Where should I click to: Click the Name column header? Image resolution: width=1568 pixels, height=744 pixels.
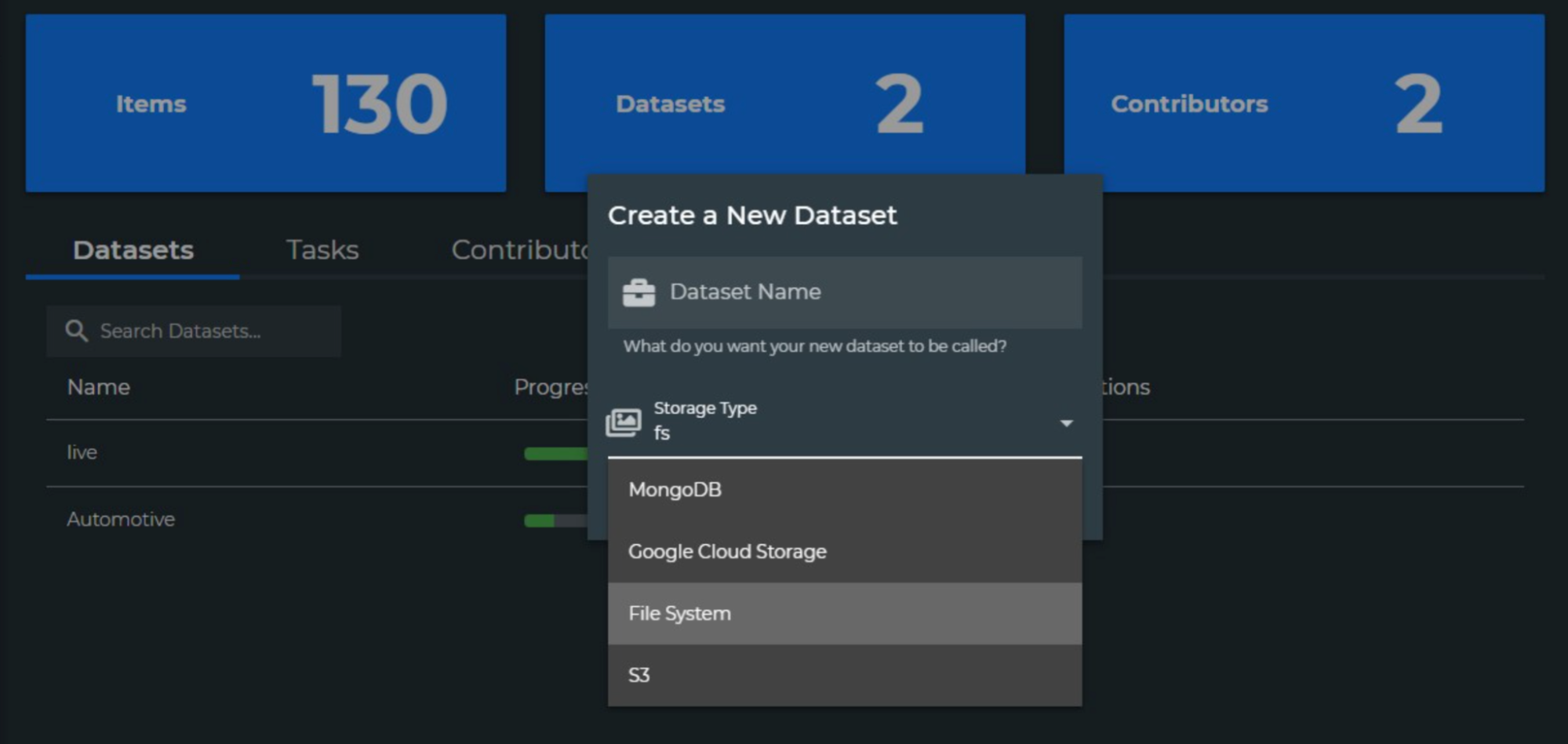99,387
